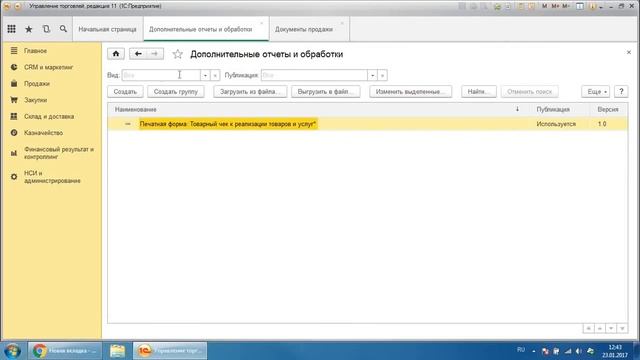Select Дополнительные отчеты и обработки tab
The height and width of the screenshot is (360, 640).
click(200, 29)
